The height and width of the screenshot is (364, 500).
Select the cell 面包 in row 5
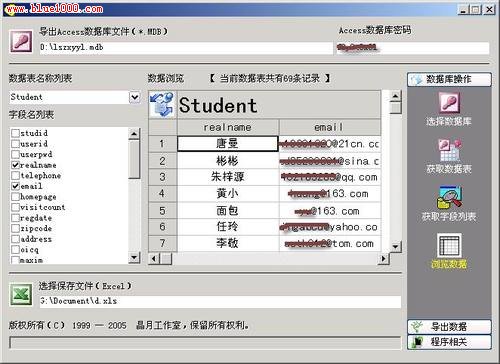tap(228, 211)
